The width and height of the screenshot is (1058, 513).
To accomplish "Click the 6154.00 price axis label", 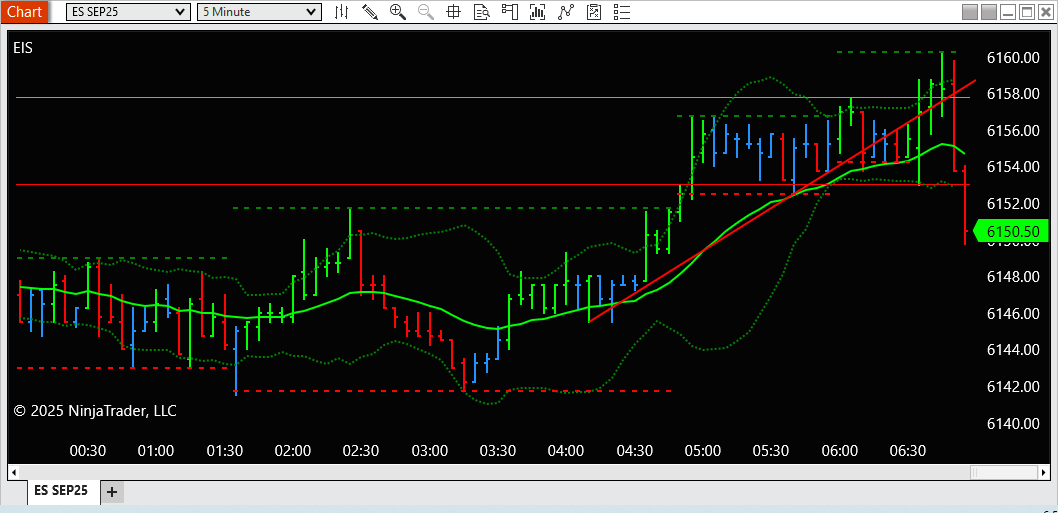I will click(x=1013, y=167).
